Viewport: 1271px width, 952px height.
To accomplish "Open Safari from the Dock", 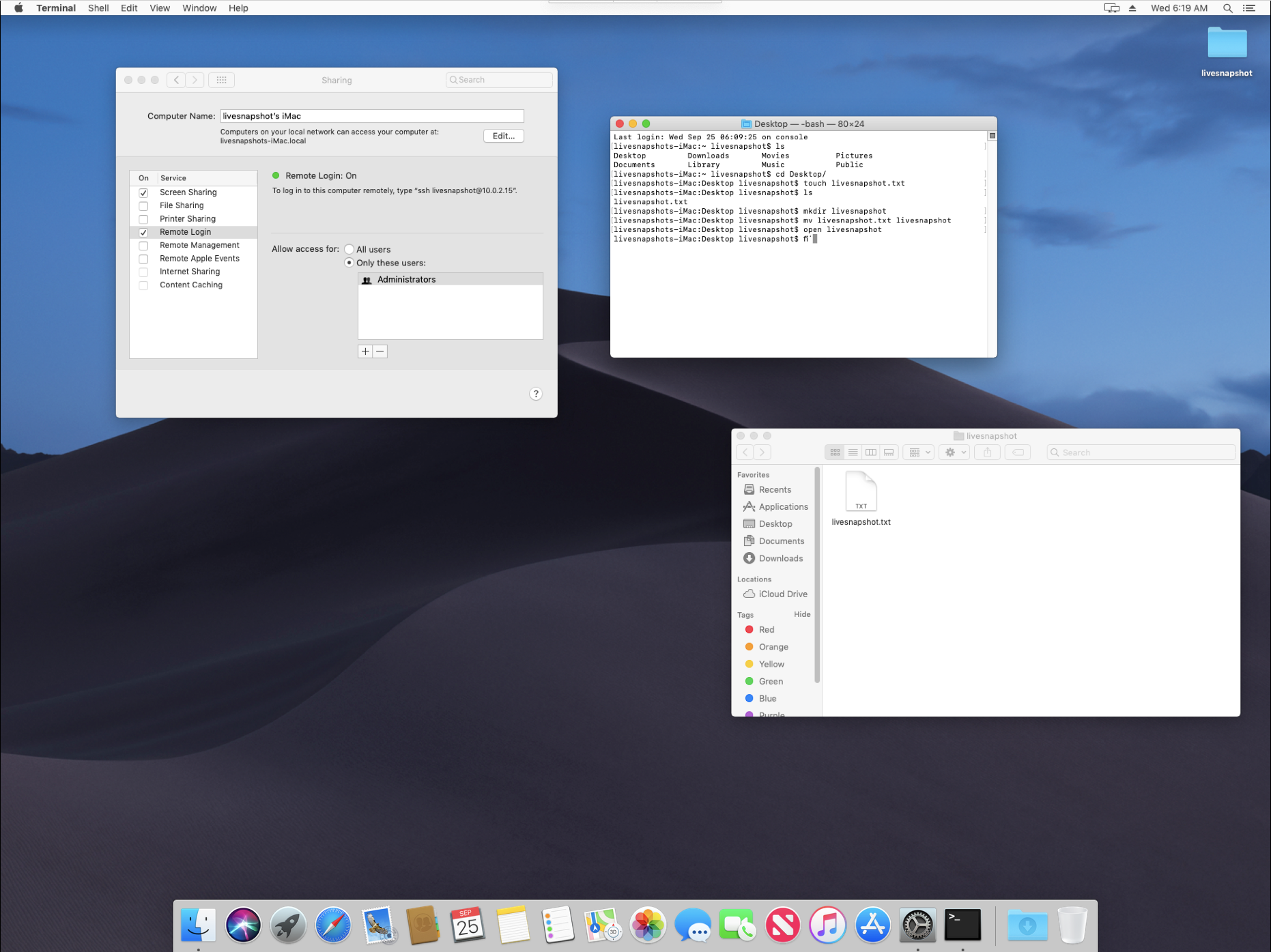I will pyautogui.click(x=332, y=925).
